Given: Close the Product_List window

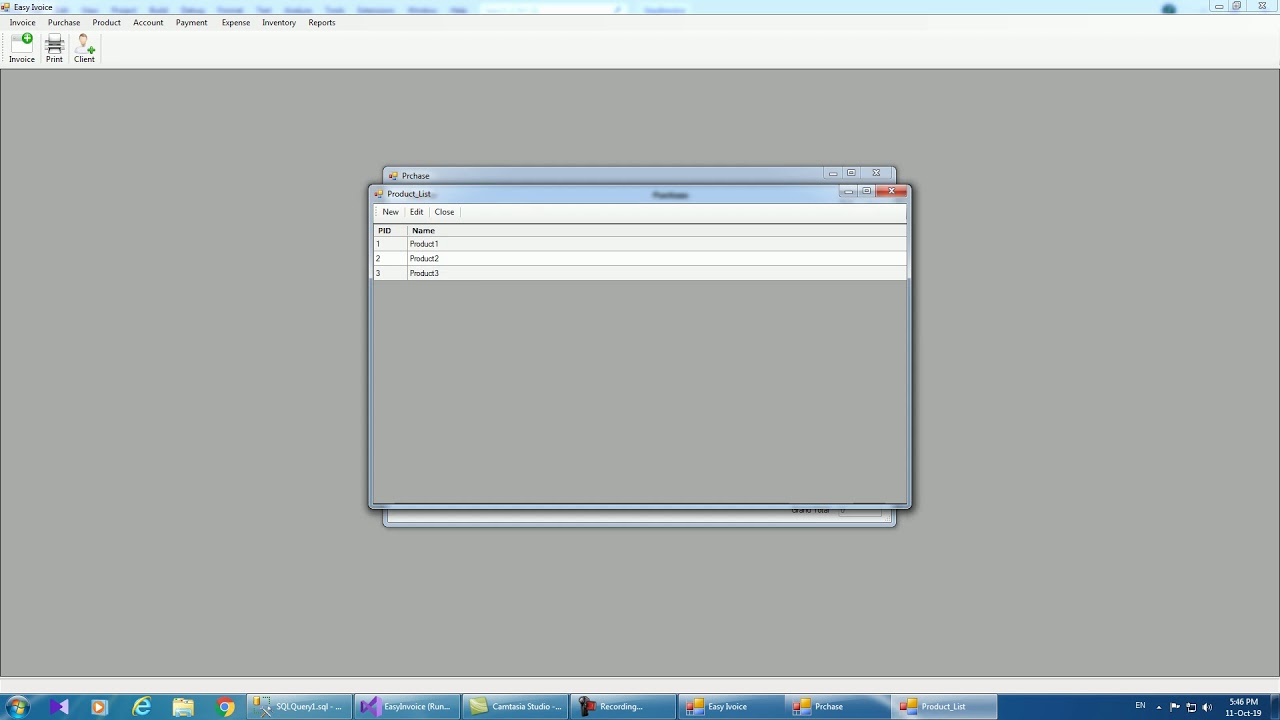Looking at the screenshot, I should coord(891,191).
